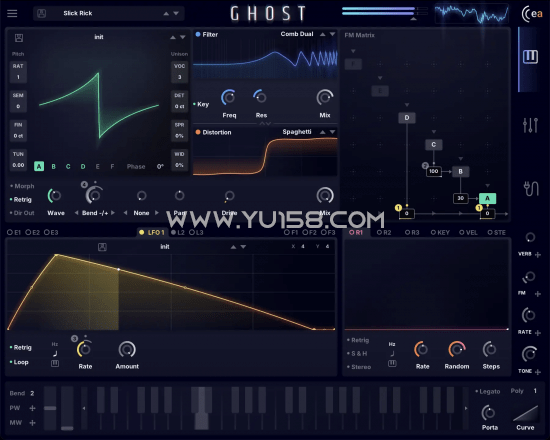Screen dimensions: 550x440
Task: Open the mixer sliders panel in sidebar
Action: 530,125
